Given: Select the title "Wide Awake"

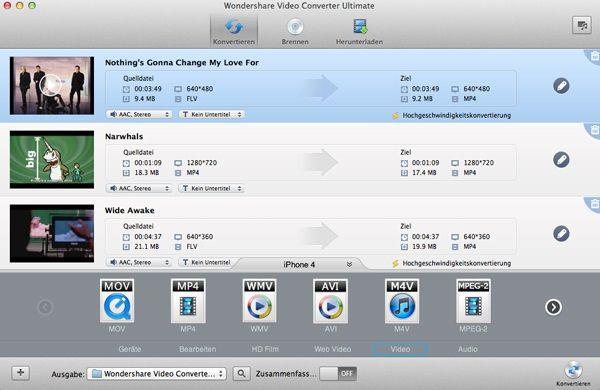Looking at the screenshot, I should (x=130, y=210).
